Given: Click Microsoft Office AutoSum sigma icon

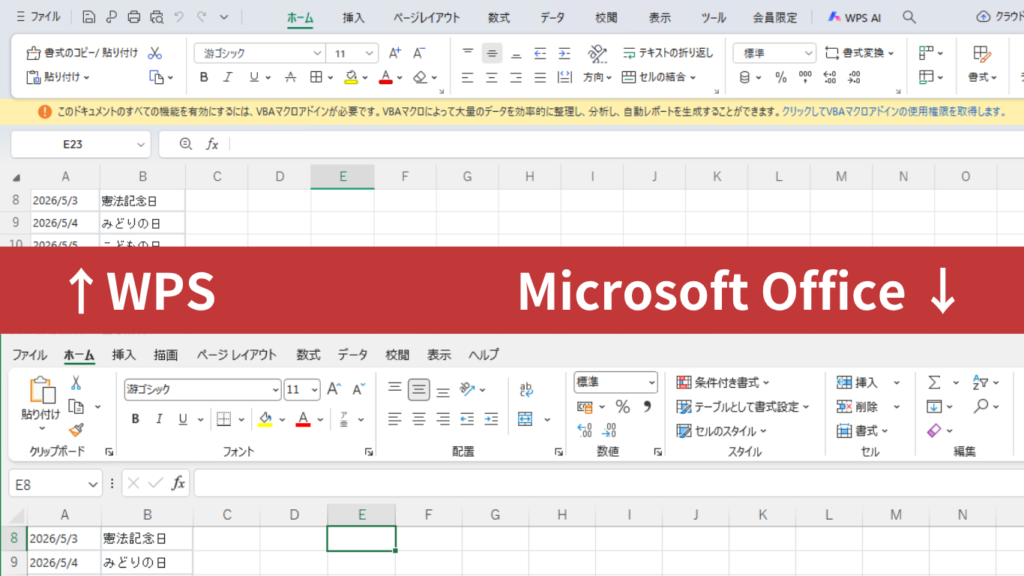Looking at the screenshot, I should click(x=935, y=383).
